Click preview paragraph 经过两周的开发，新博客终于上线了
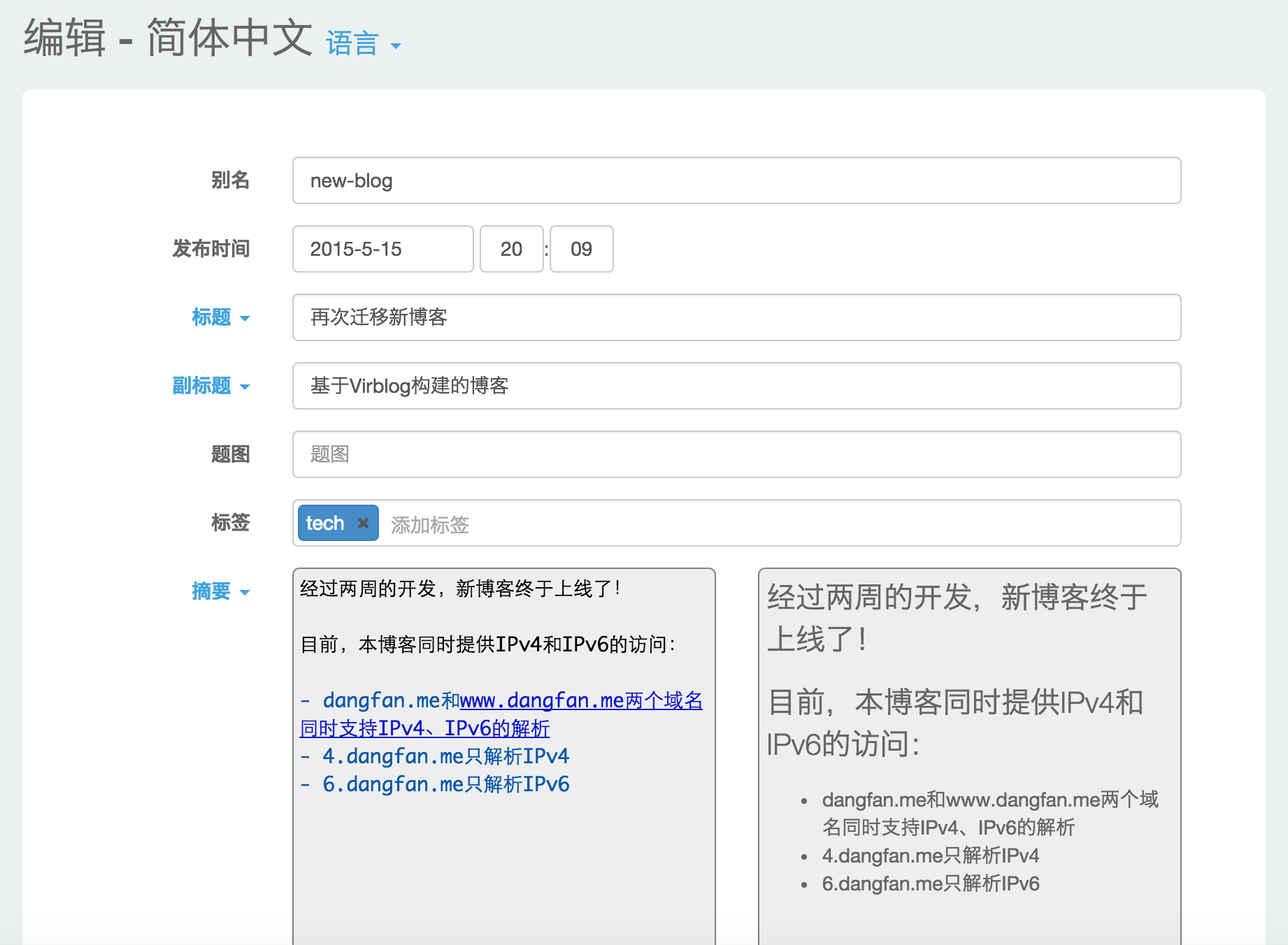1288x945 pixels. pyautogui.click(x=957, y=618)
